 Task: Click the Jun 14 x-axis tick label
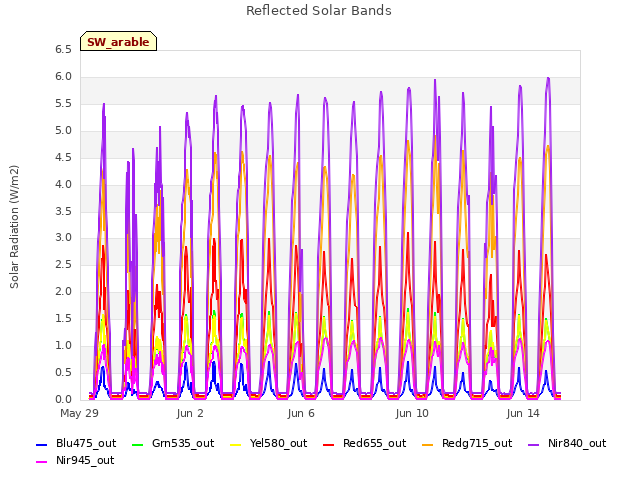(x=523, y=413)
